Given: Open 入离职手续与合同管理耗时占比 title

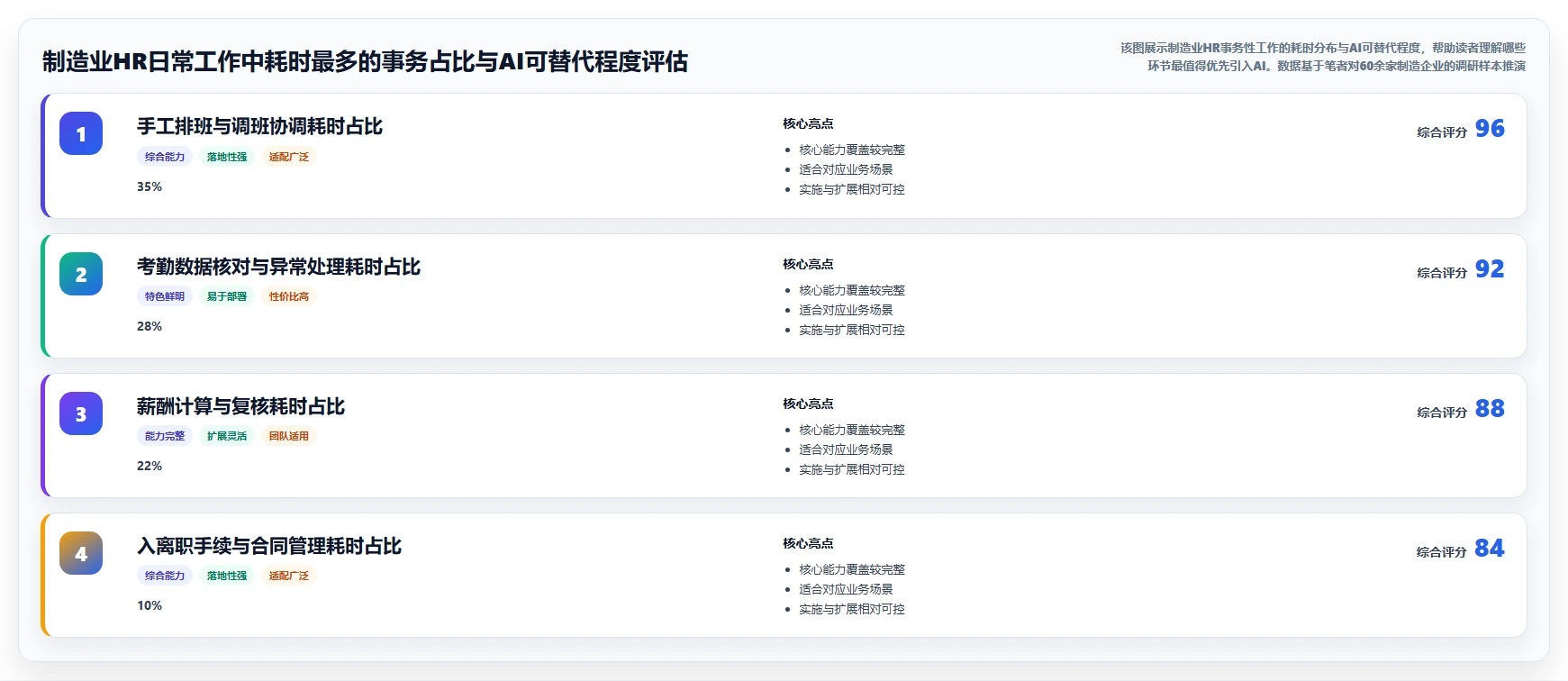Looking at the screenshot, I should 269,546.
